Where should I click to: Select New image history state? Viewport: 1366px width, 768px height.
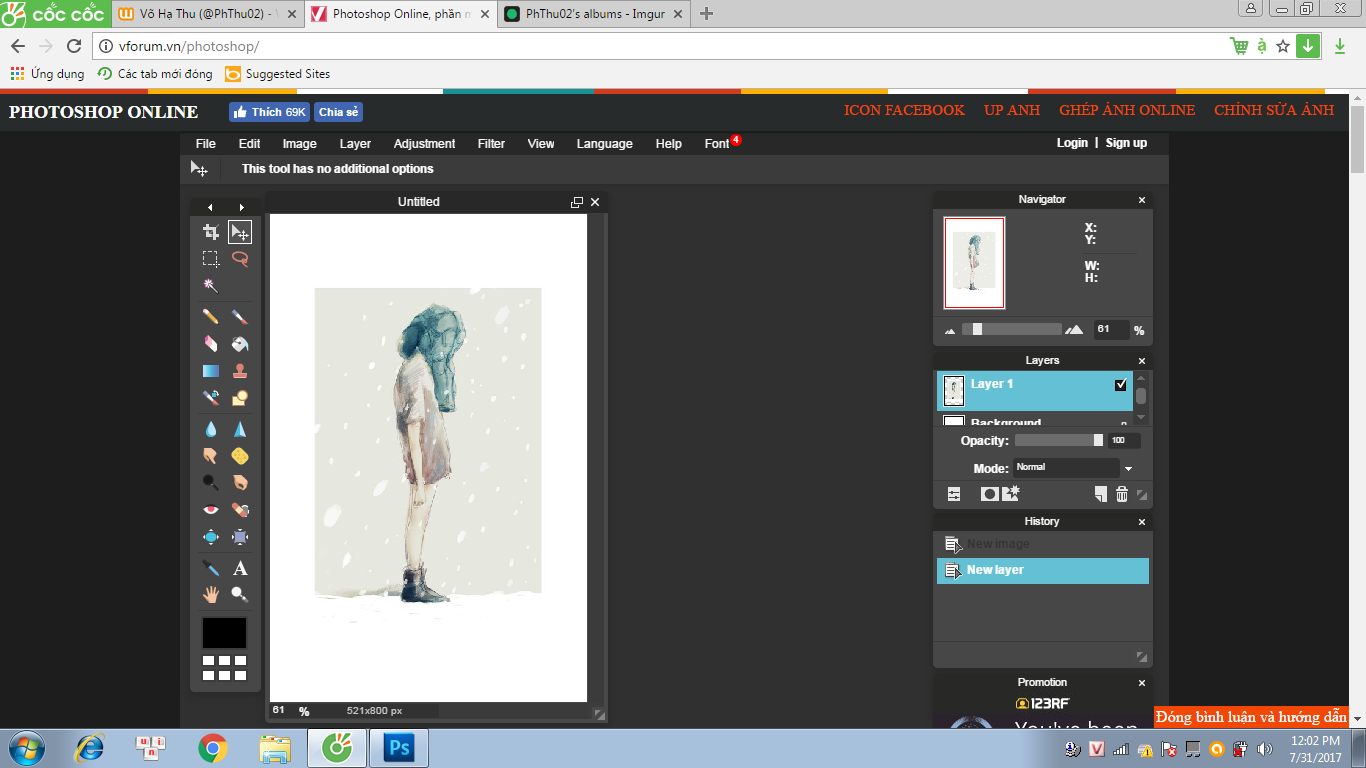click(1043, 545)
